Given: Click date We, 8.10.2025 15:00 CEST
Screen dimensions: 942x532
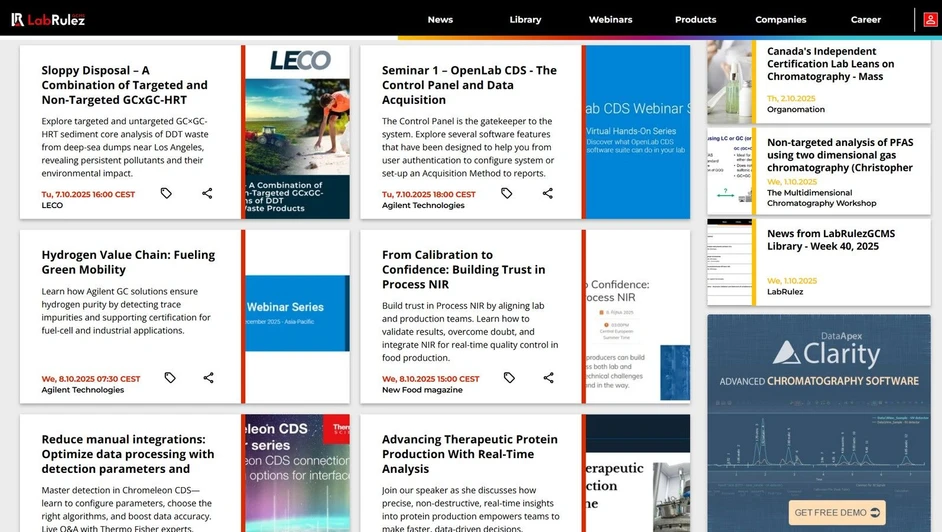Looking at the screenshot, I should (x=431, y=379).
